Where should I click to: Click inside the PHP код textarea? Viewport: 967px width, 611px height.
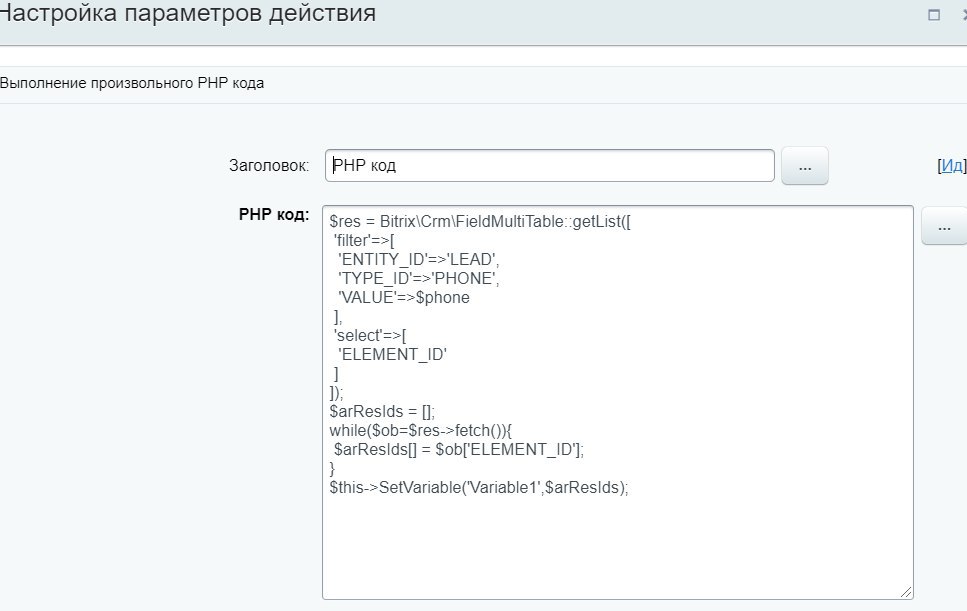(617, 403)
